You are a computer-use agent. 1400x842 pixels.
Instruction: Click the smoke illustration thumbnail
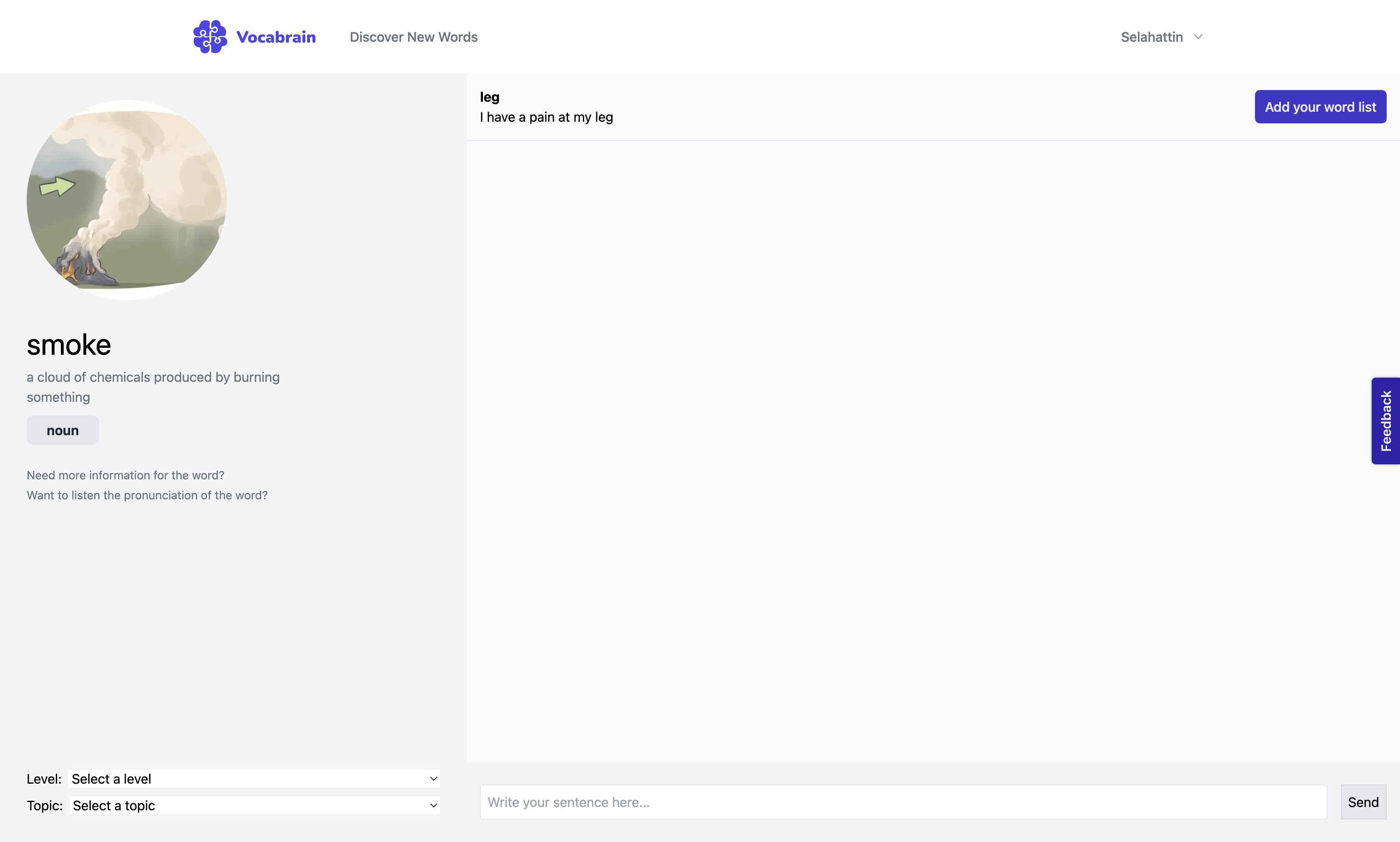click(126, 200)
